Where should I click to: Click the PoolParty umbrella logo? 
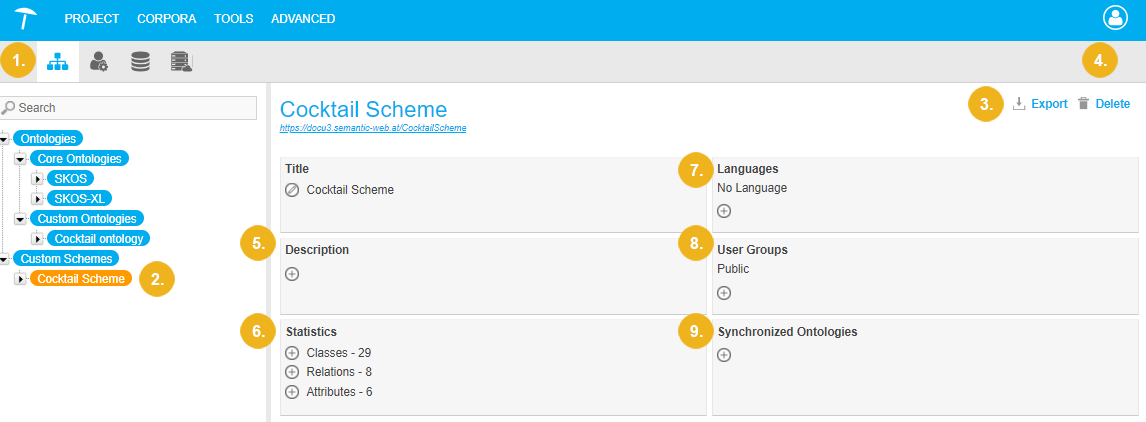click(27, 18)
